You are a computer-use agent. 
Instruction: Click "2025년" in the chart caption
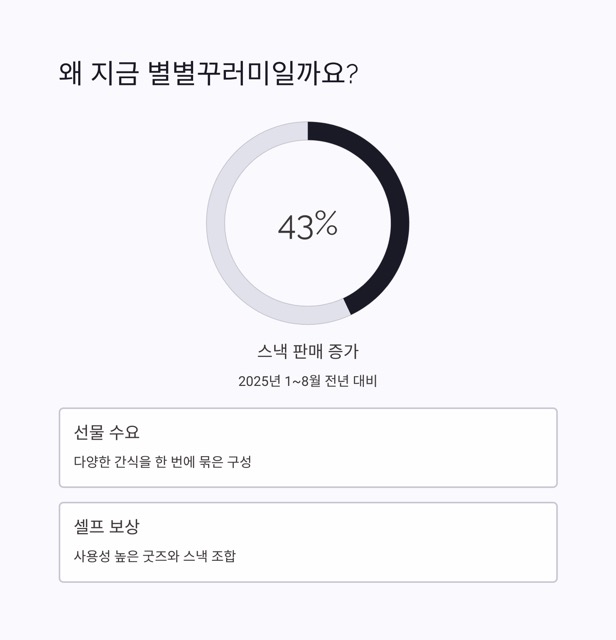(260, 381)
